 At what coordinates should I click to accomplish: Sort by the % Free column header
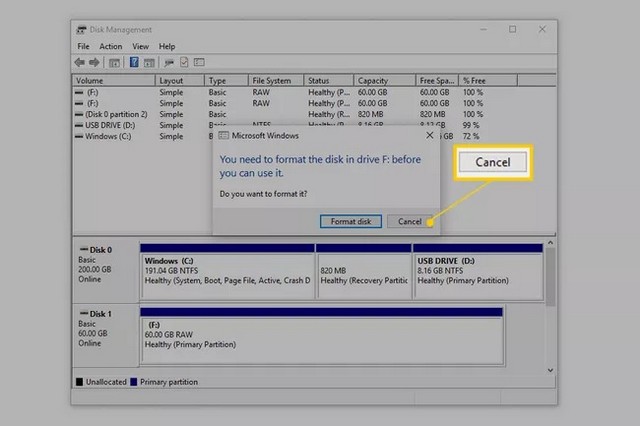(x=488, y=80)
